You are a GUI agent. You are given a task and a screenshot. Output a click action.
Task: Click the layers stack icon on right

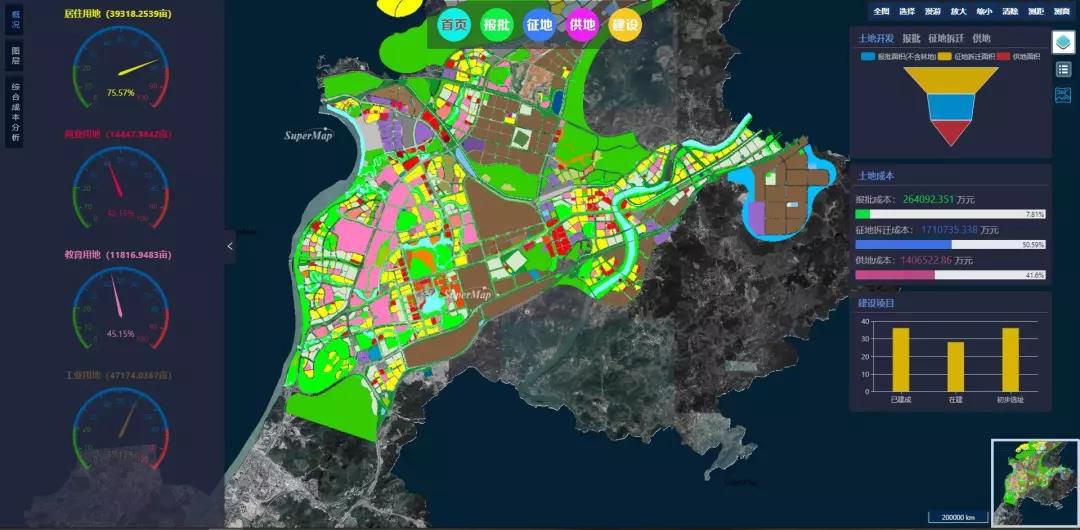[1063, 42]
